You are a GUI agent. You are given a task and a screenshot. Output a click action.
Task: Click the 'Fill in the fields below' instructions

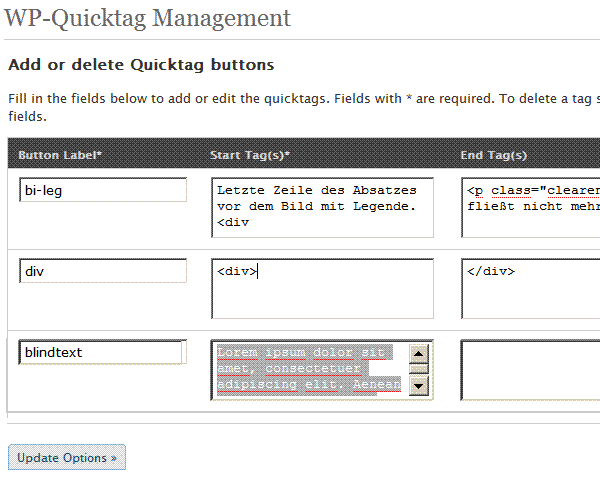[x=304, y=107]
